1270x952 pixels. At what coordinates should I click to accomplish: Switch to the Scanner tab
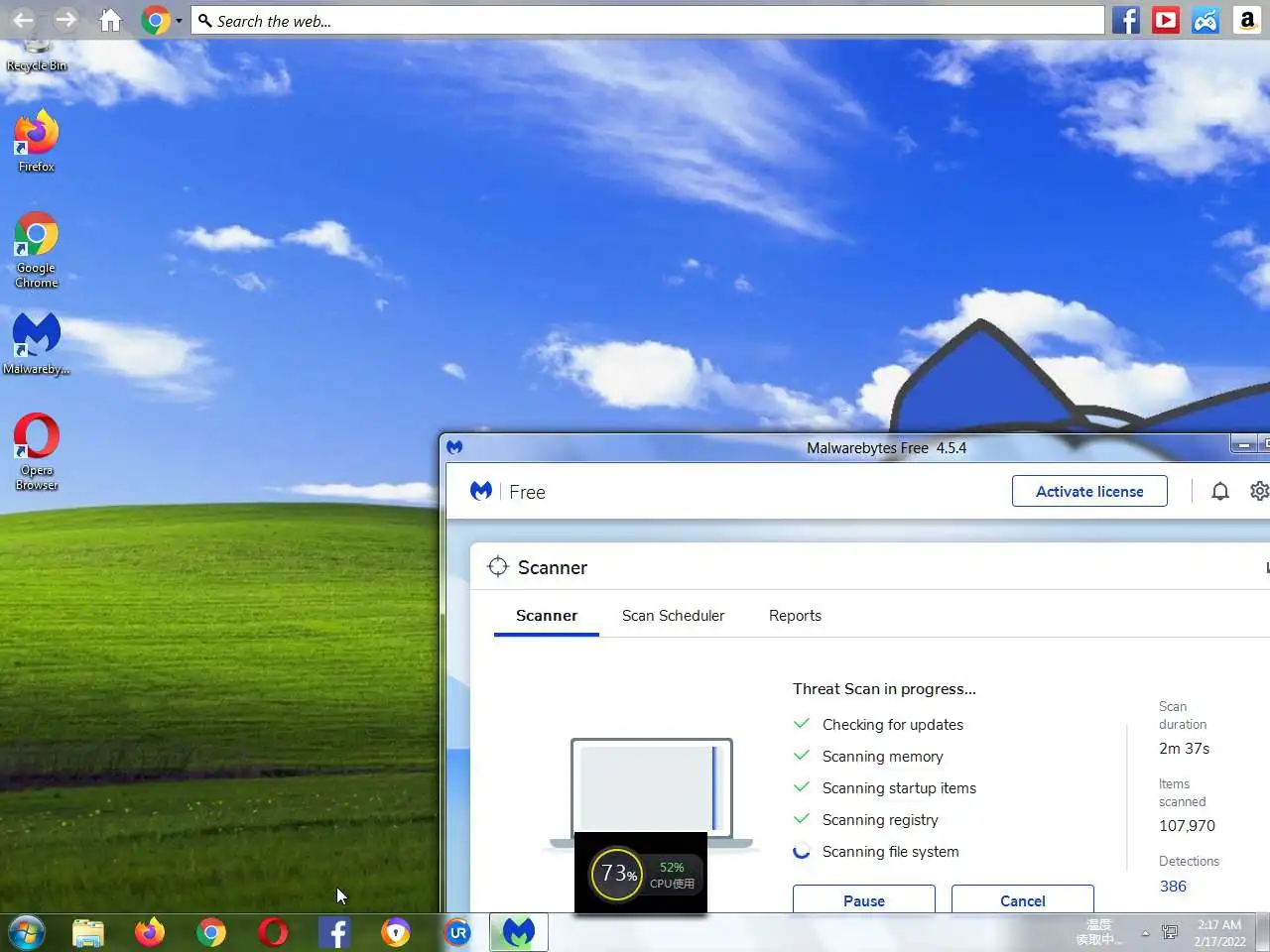tap(547, 616)
